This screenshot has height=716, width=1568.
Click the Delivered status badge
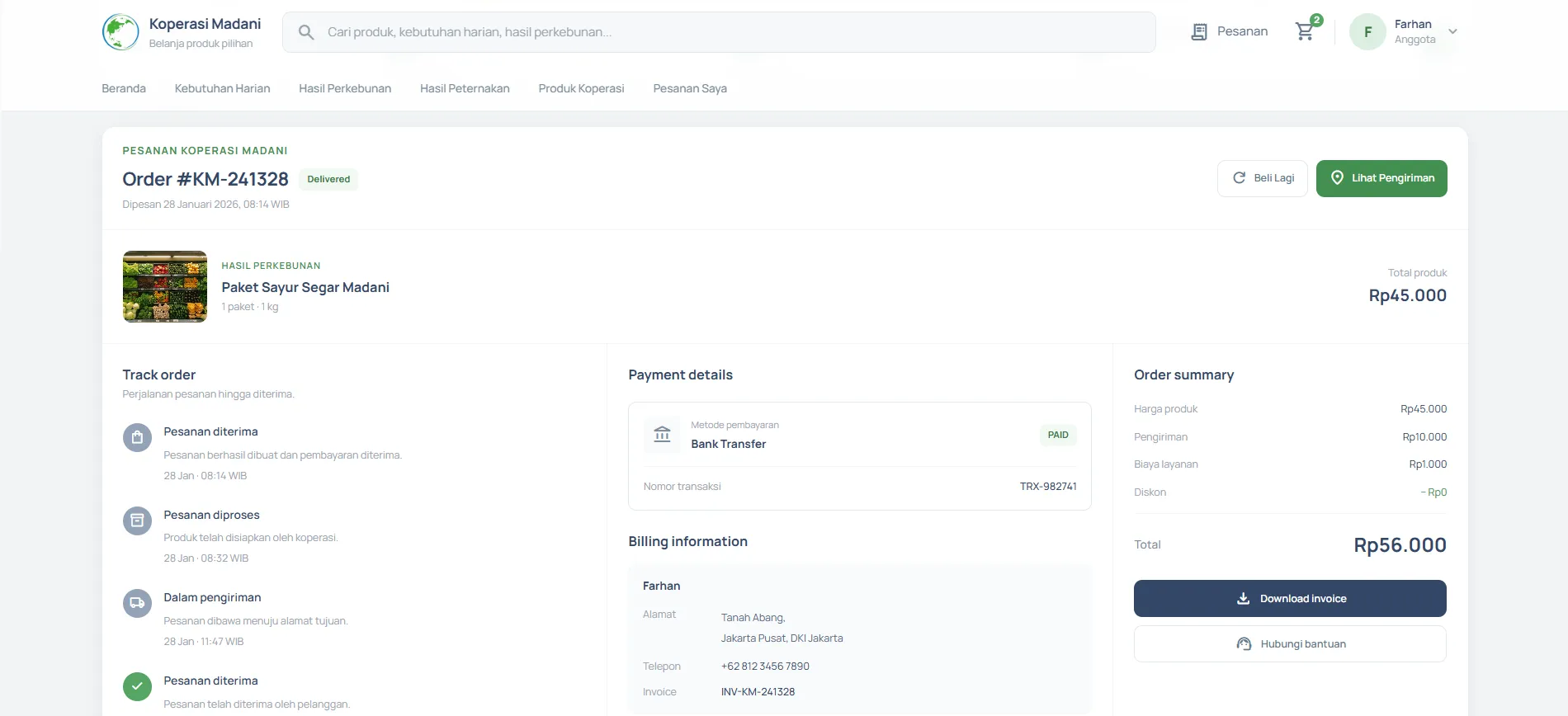tap(328, 179)
